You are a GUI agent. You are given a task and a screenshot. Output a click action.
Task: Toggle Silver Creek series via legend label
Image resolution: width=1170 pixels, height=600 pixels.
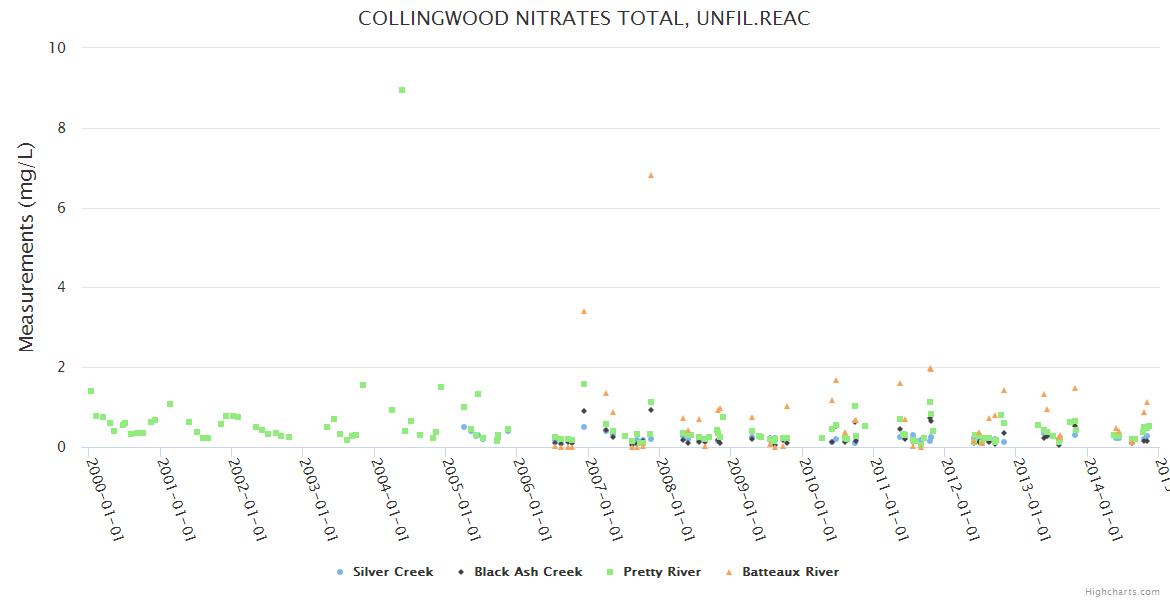click(392, 572)
